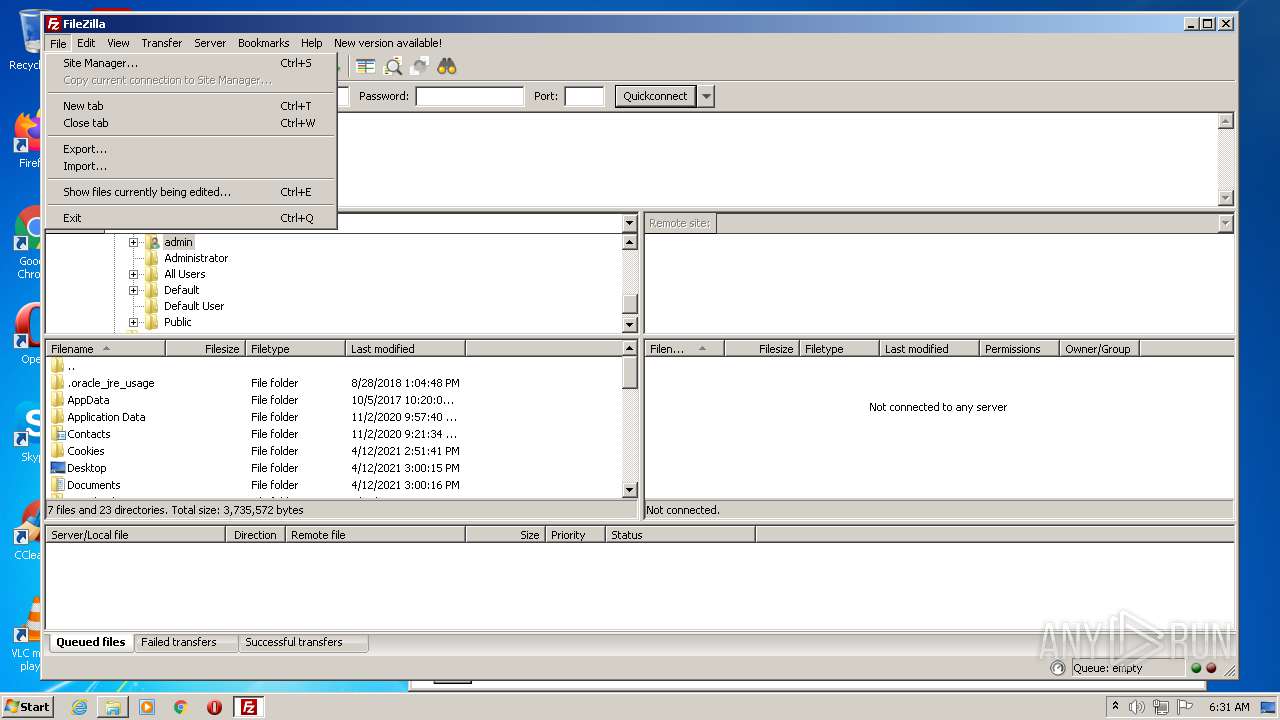Click the green activity indicator light

[1196, 668]
